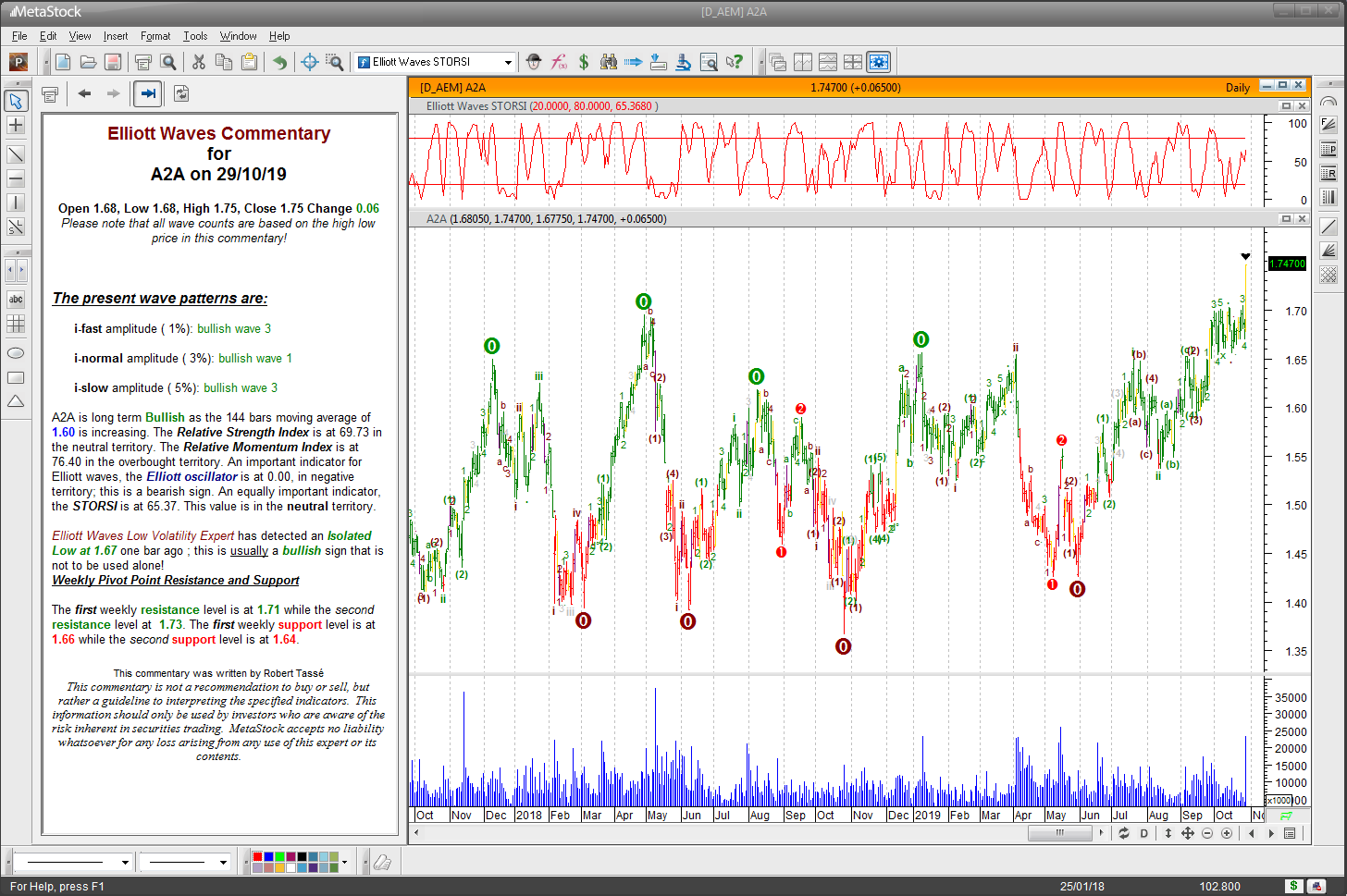Cut with the scissors icon

coord(199,62)
